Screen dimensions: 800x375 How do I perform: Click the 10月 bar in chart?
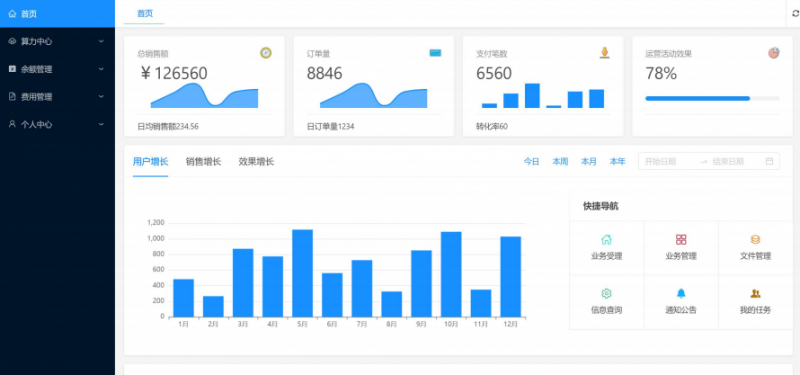tap(451, 274)
